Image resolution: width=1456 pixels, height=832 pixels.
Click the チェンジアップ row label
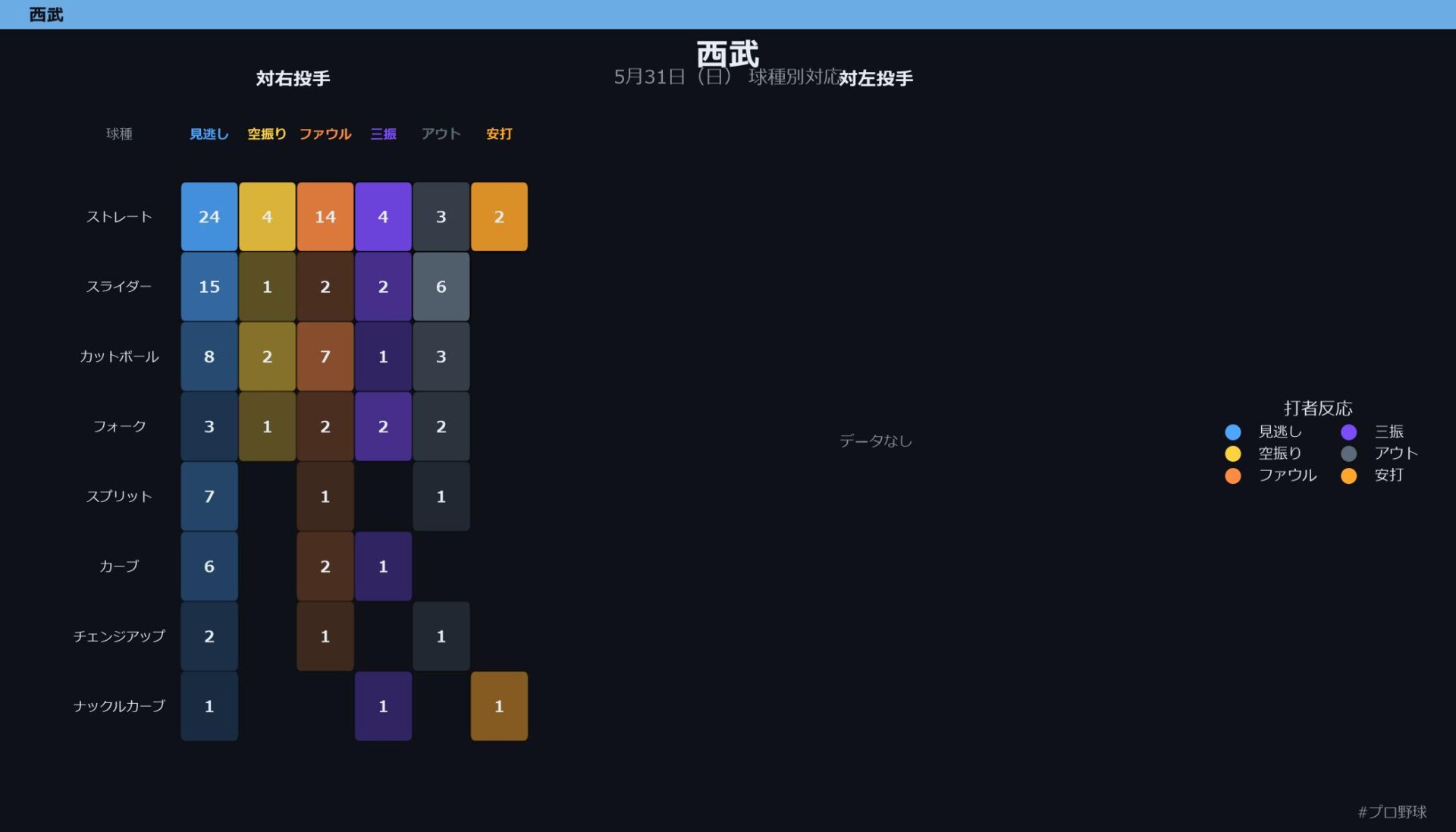click(x=119, y=636)
